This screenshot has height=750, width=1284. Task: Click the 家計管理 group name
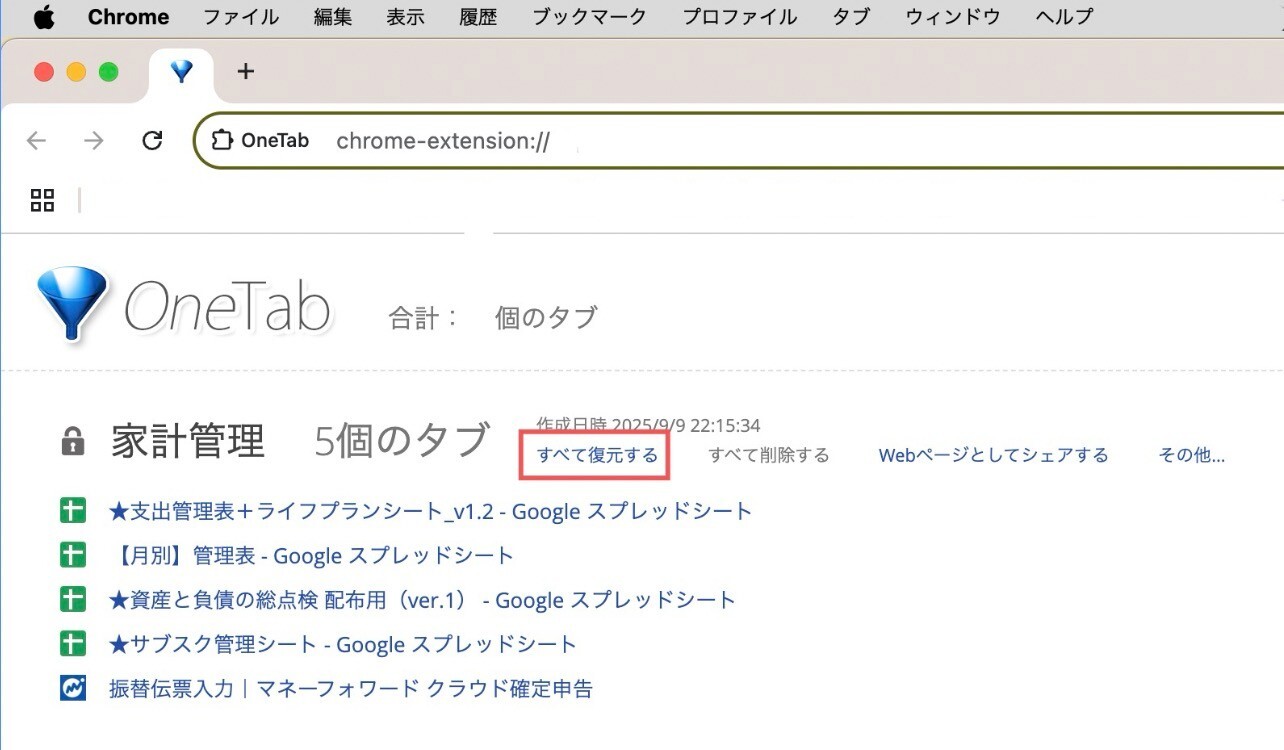[188, 440]
